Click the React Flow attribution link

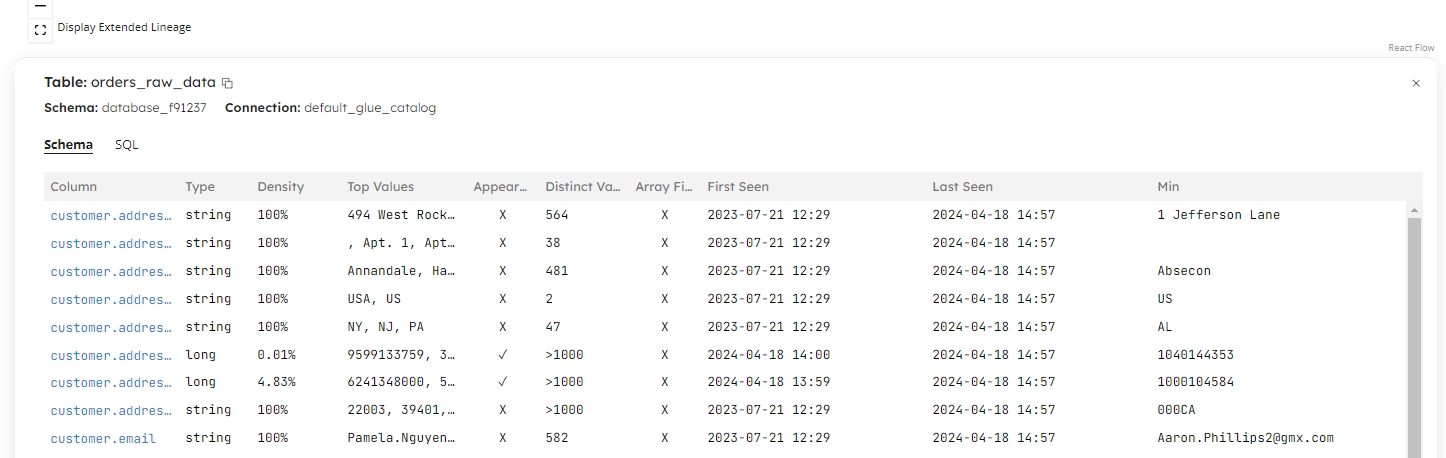point(1411,48)
